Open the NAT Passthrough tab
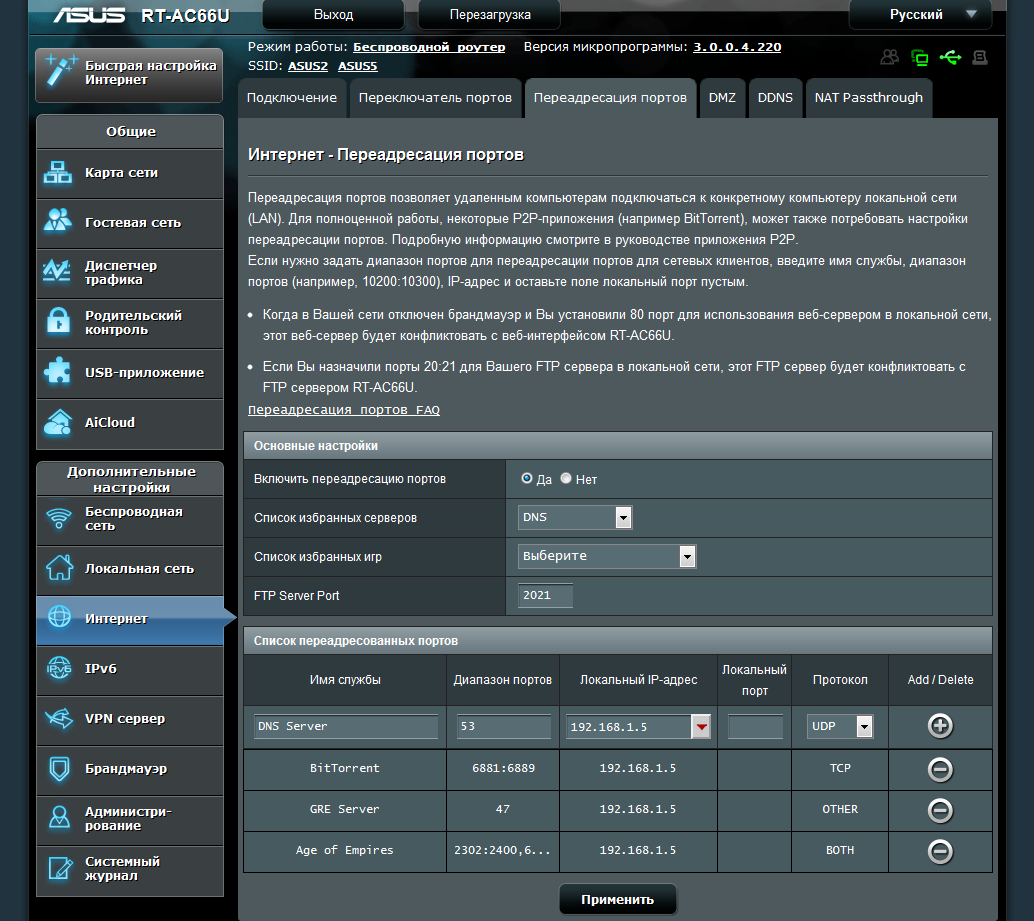The height and width of the screenshot is (921, 1034). 868,98
